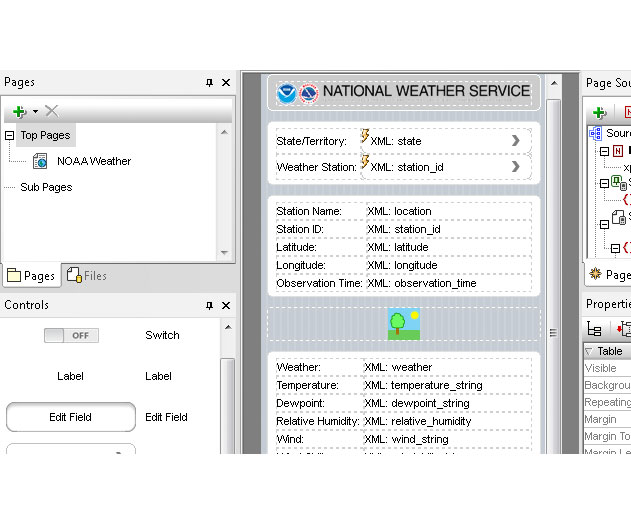Image resolution: width=631 pixels, height=522 pixels.
Task: Select the XML: observation_time field
Action: (x=448, y=283)
